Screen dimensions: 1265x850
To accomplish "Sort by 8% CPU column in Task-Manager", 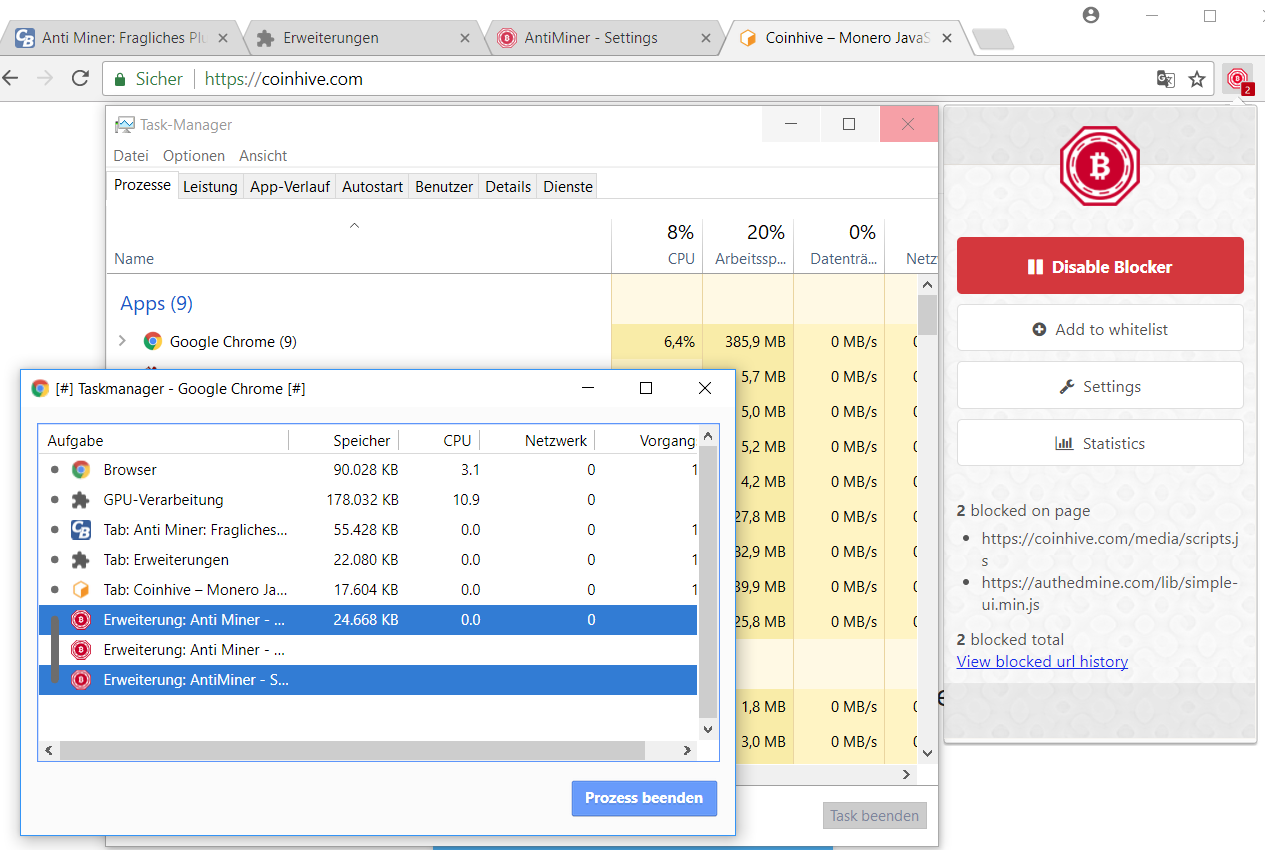I will [x=657, y=245].
